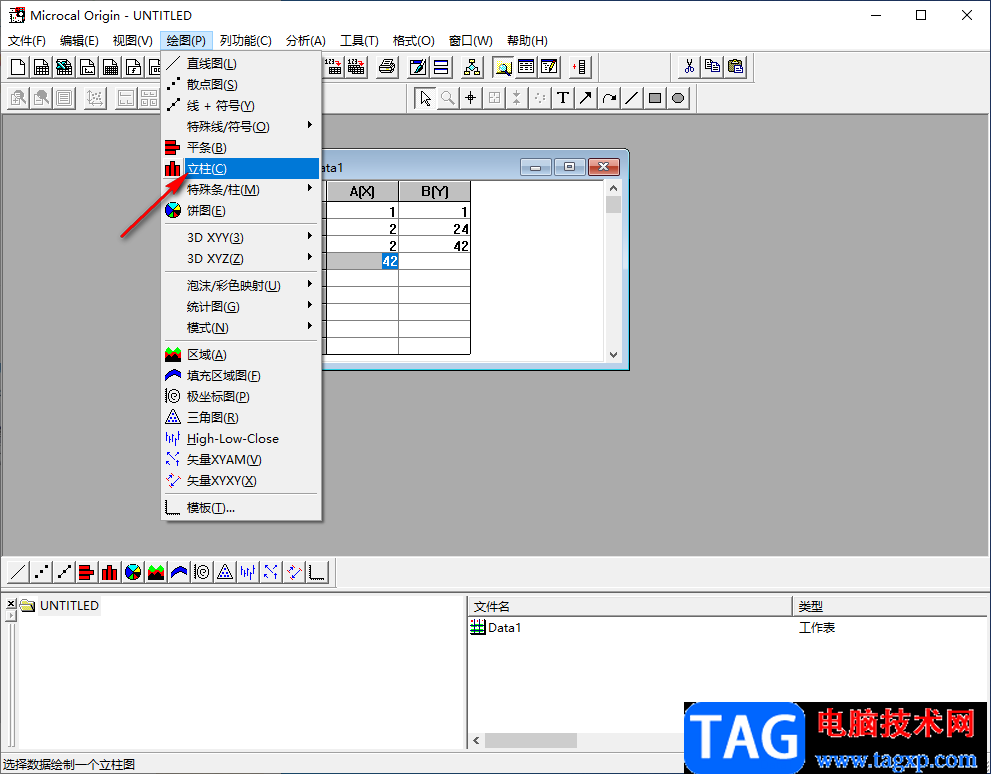Click the 文件名 column header
This screenshot has width=991, height=774.
click(629, 607)
